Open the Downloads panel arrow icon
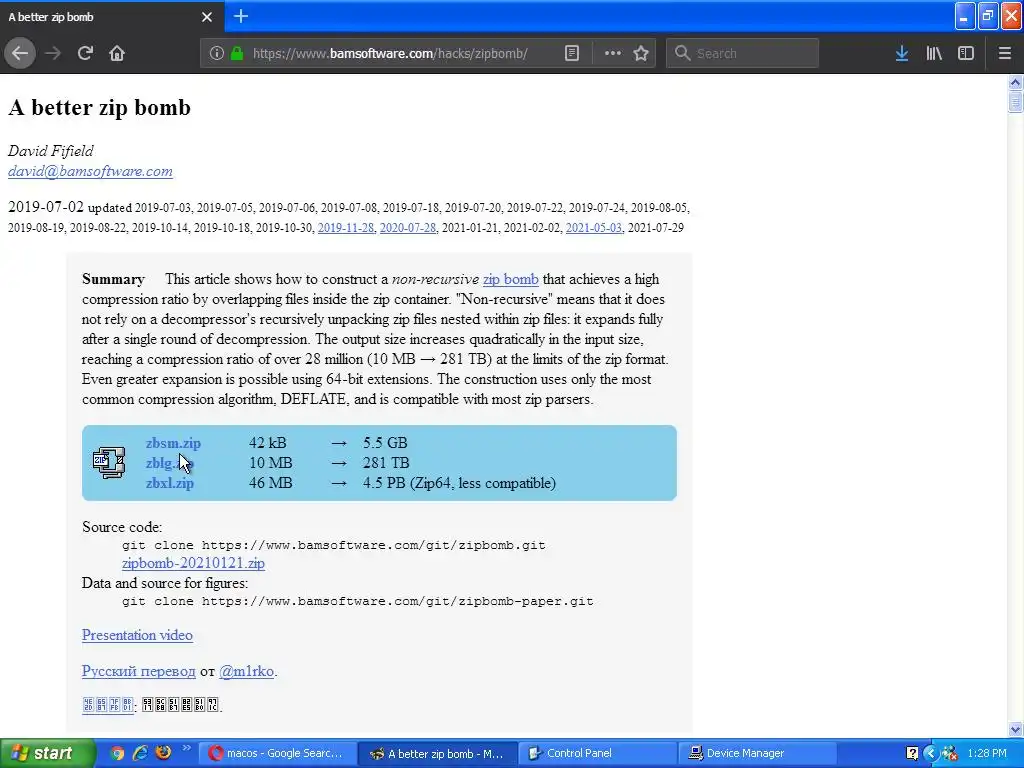 pyautogui.click(x=902, y=53)
